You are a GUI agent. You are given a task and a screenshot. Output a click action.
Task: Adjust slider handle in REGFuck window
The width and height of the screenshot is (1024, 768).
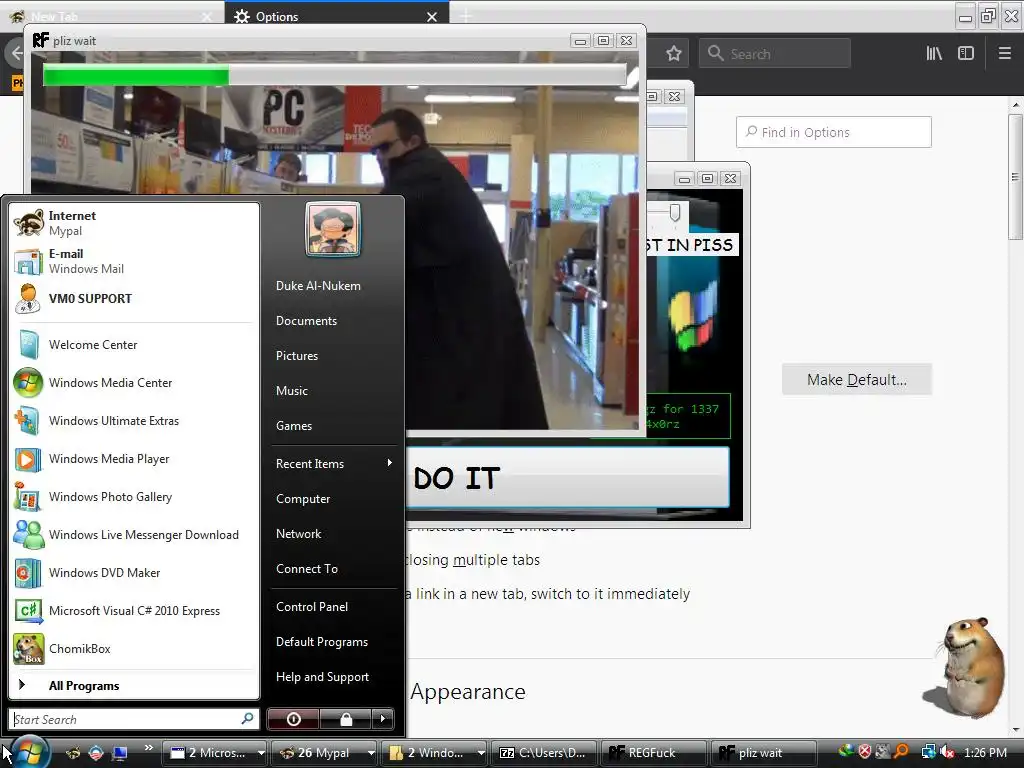[675, 212]
